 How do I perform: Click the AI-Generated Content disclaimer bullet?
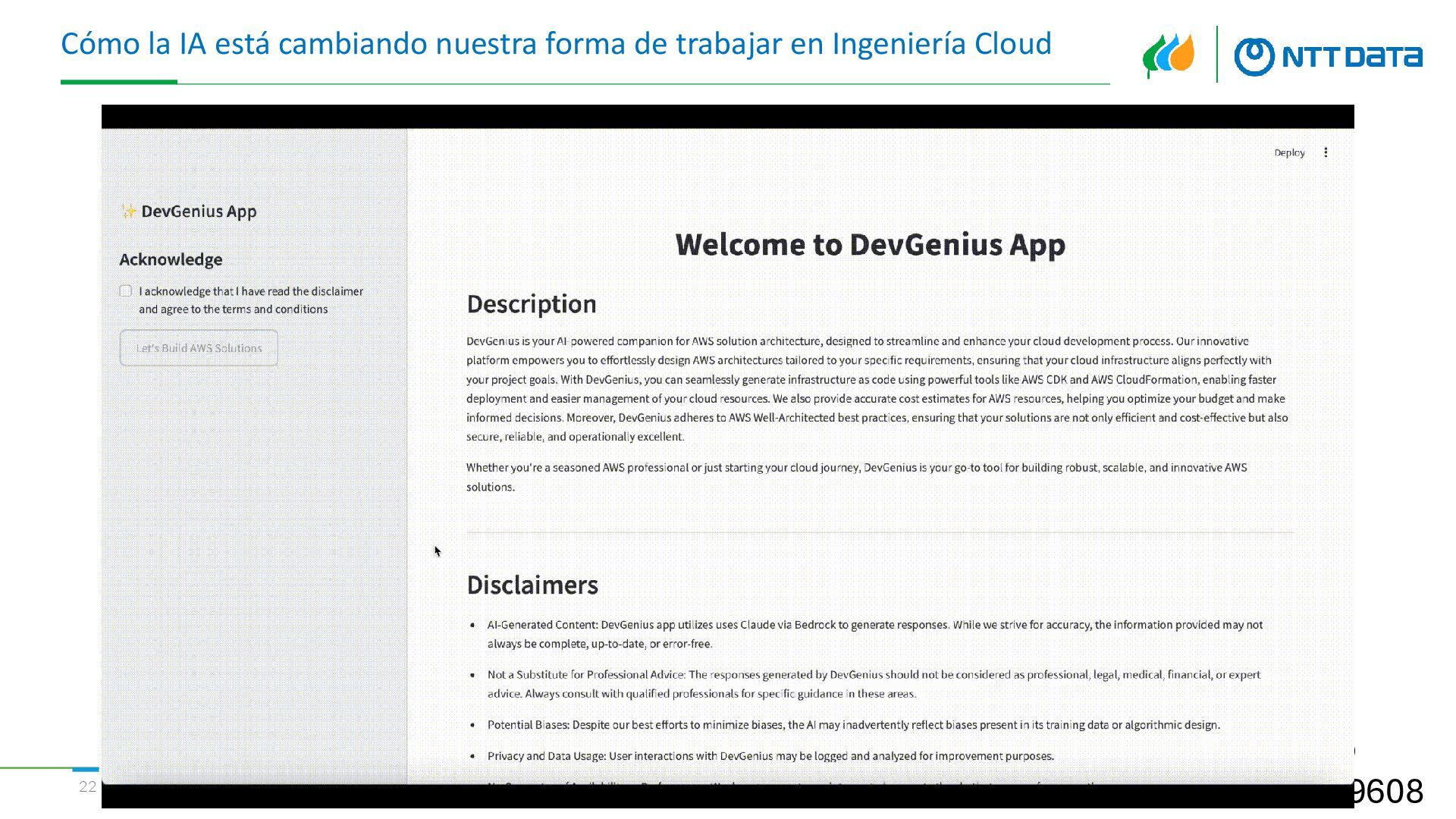point(874,634)
